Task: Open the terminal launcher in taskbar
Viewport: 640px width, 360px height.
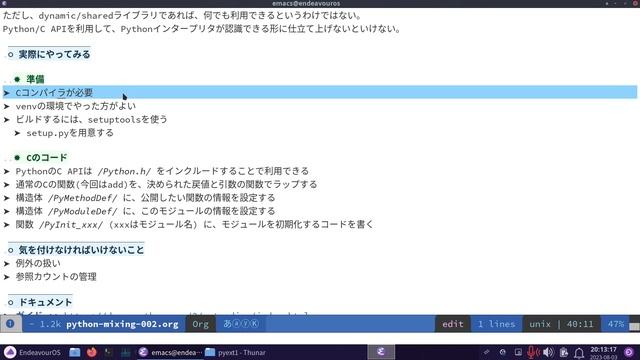Action: 109,352
